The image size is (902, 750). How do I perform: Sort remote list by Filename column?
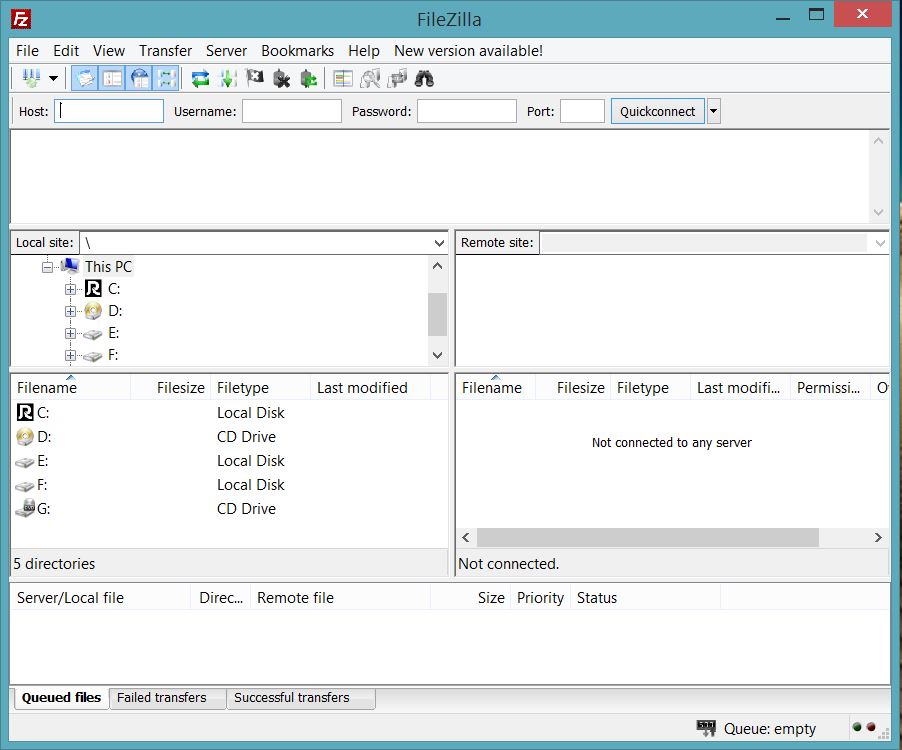point(496,388)
